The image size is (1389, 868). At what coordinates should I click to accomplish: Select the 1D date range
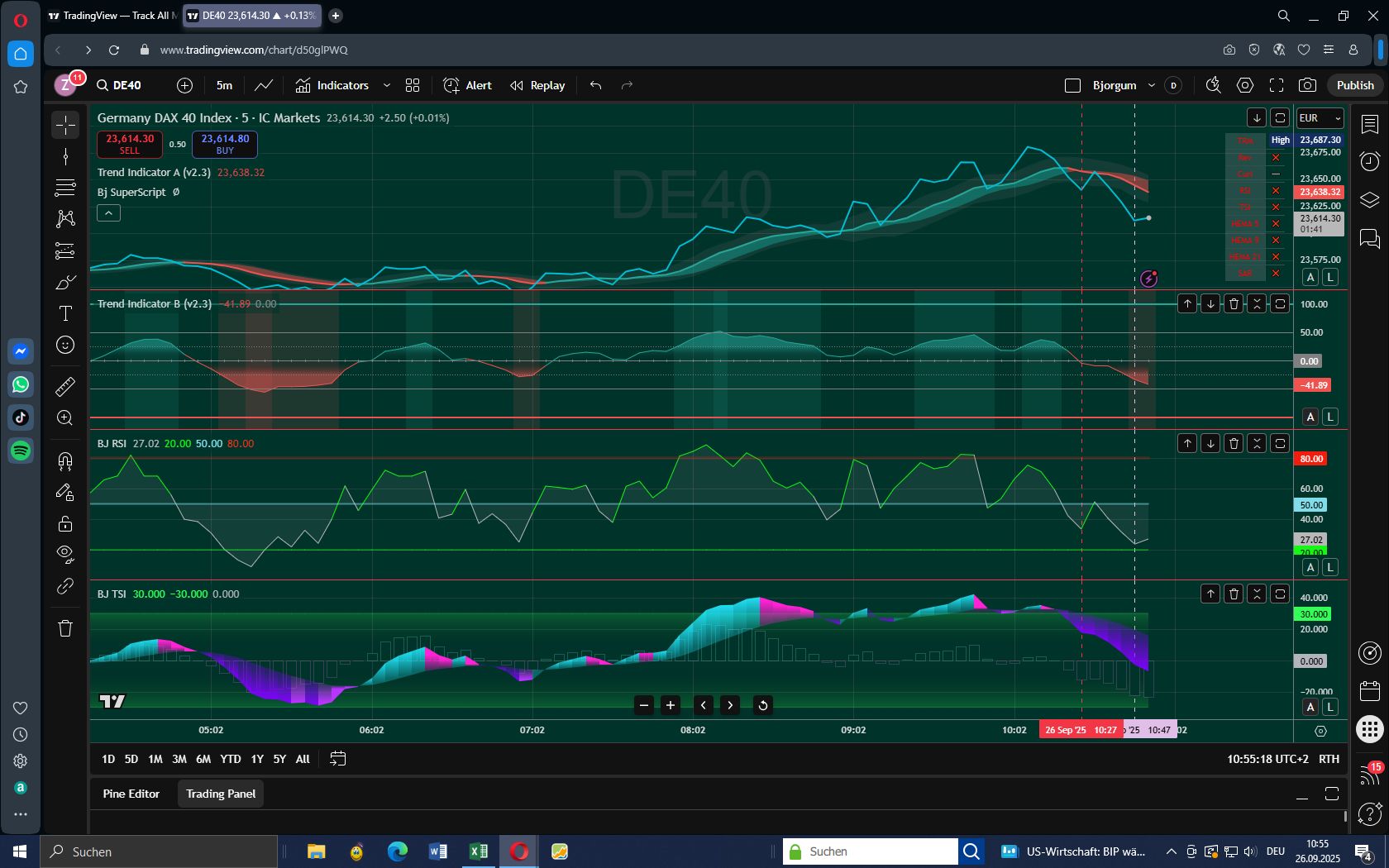(x=108, y=759)
